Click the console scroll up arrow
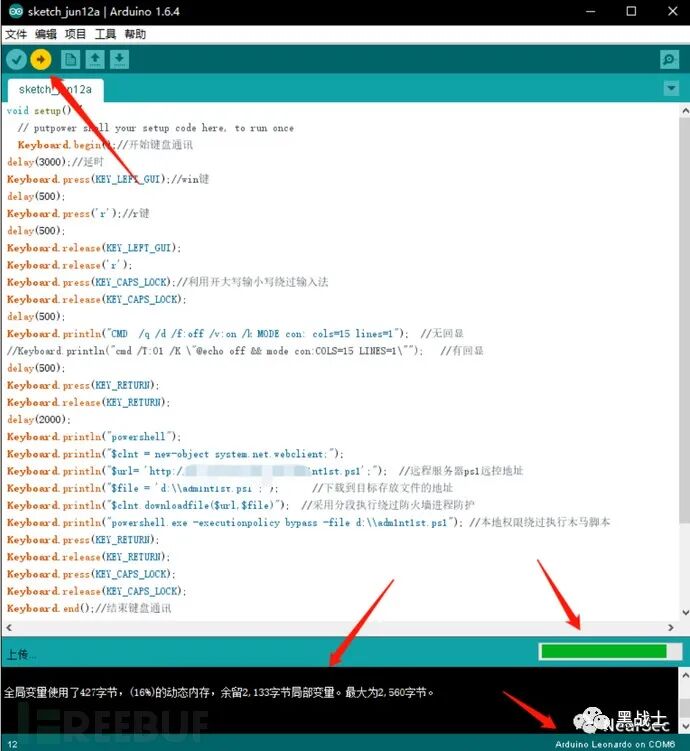Screen dimensions: 690x751 (685, 675)
